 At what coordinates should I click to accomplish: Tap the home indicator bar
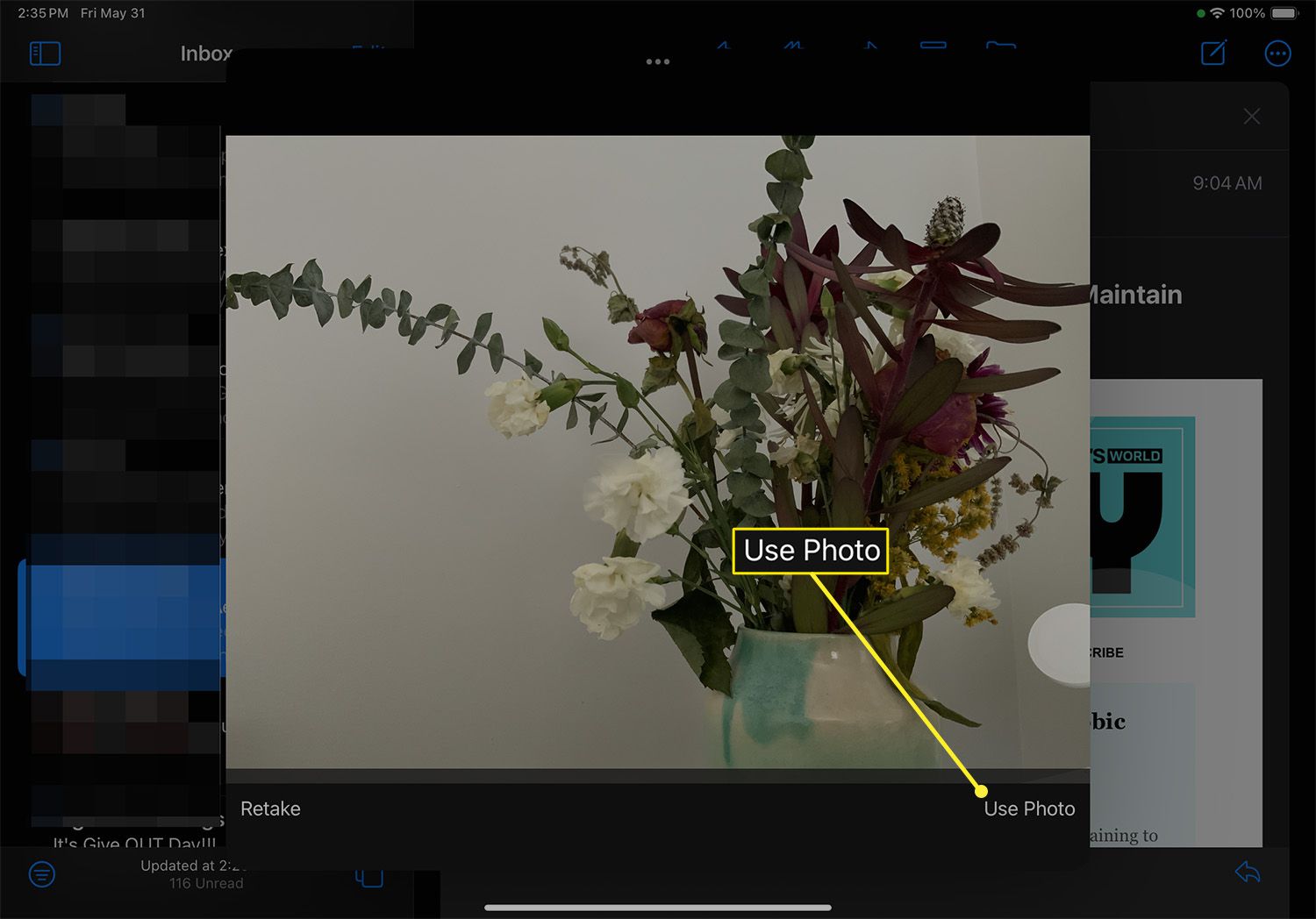(657, 908)
